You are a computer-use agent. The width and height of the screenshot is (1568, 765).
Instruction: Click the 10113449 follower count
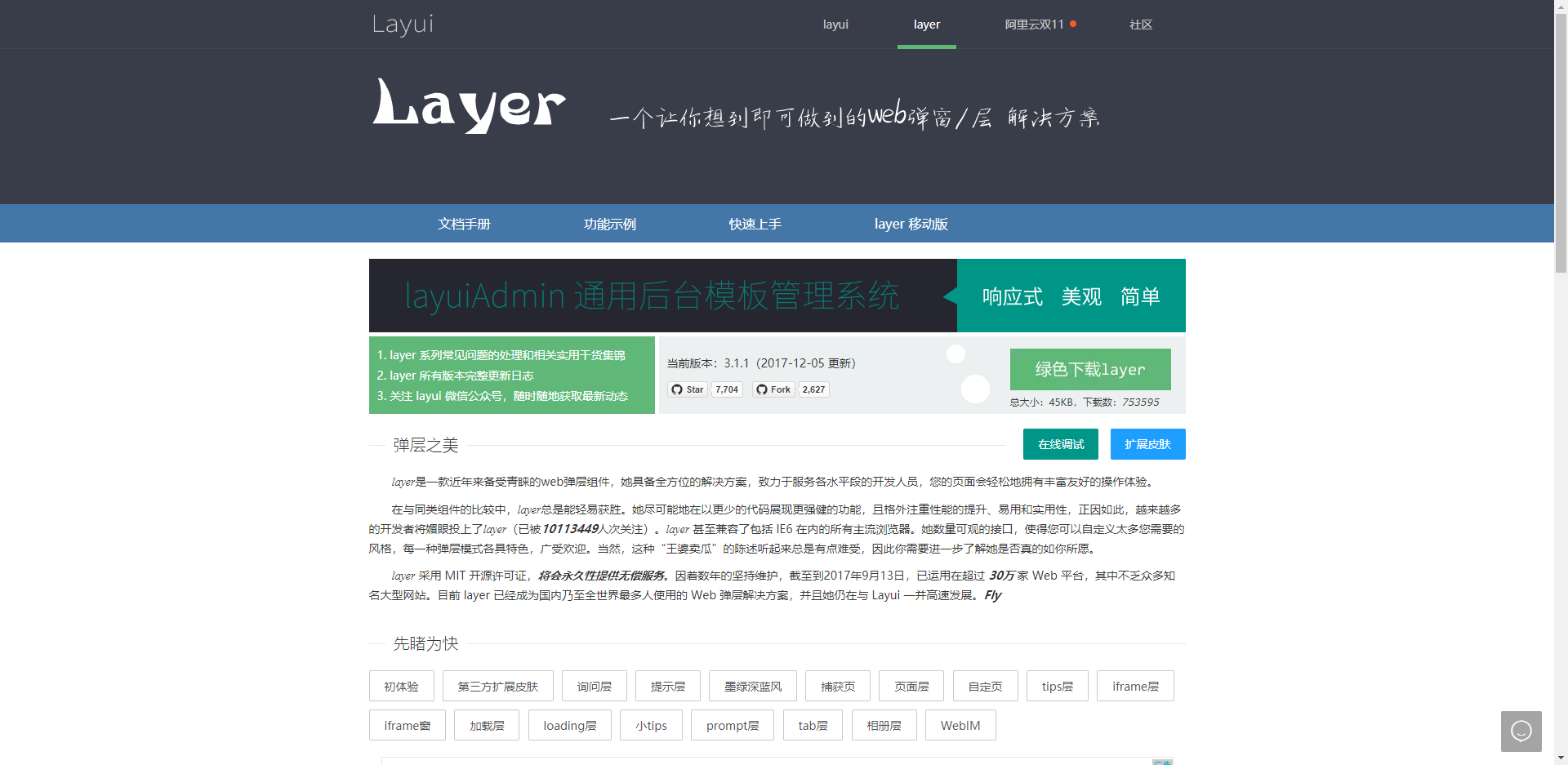click(570, 529)
